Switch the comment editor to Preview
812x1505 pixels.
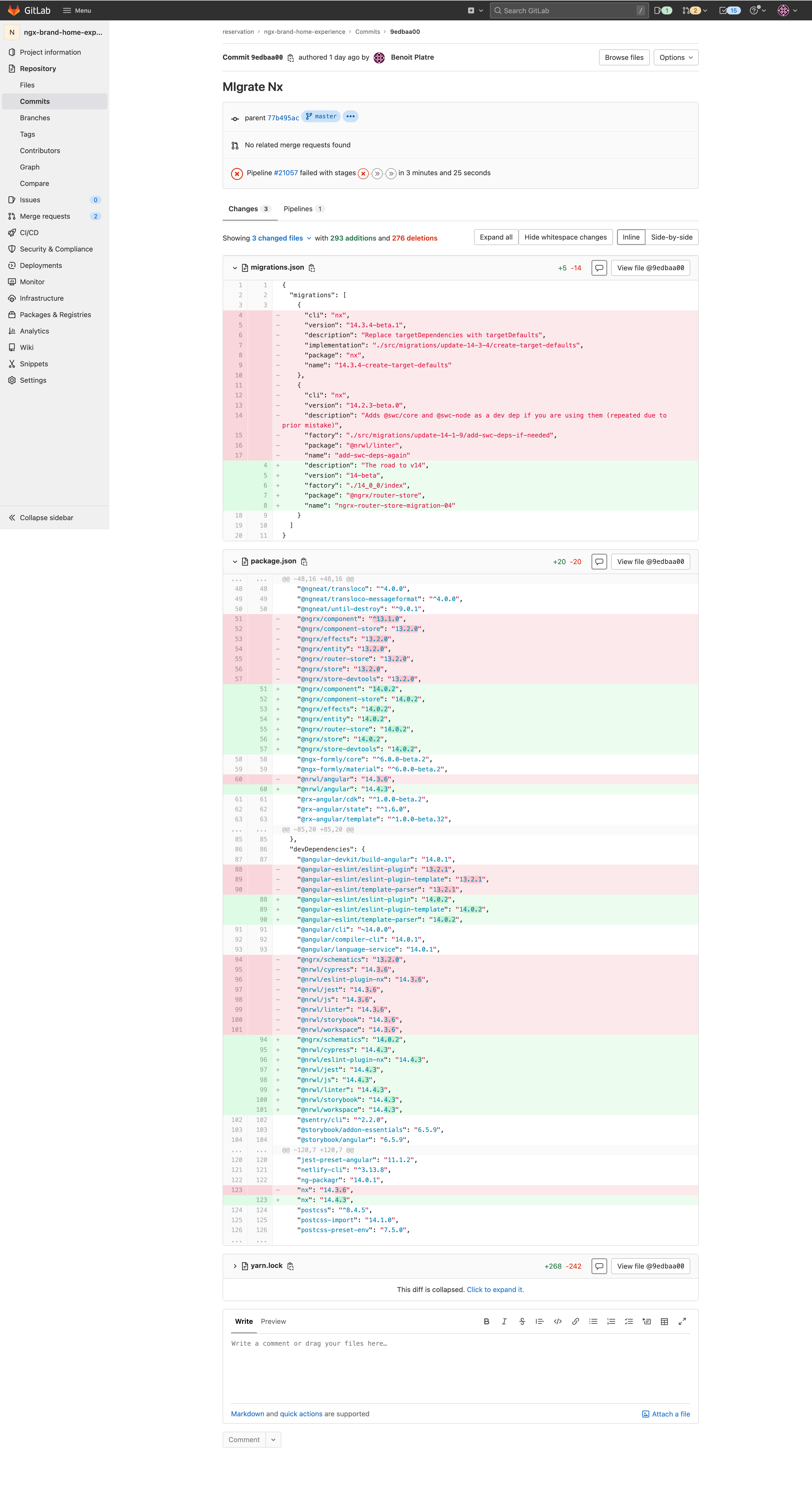click(x=273, y=1322)
